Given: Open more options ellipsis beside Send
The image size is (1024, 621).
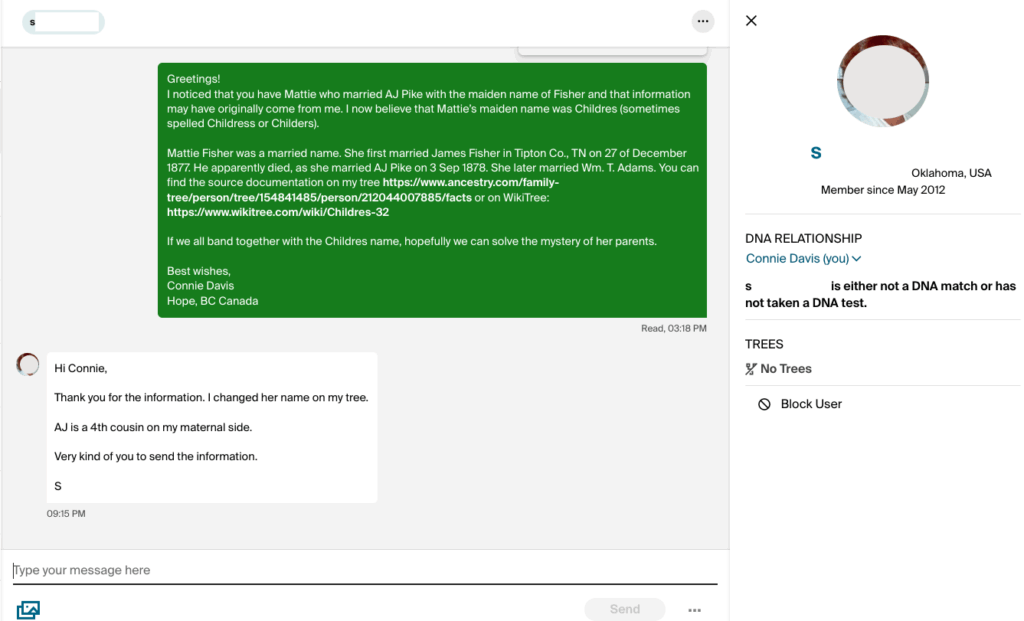Looking at the screenshot, I should 694,610.
